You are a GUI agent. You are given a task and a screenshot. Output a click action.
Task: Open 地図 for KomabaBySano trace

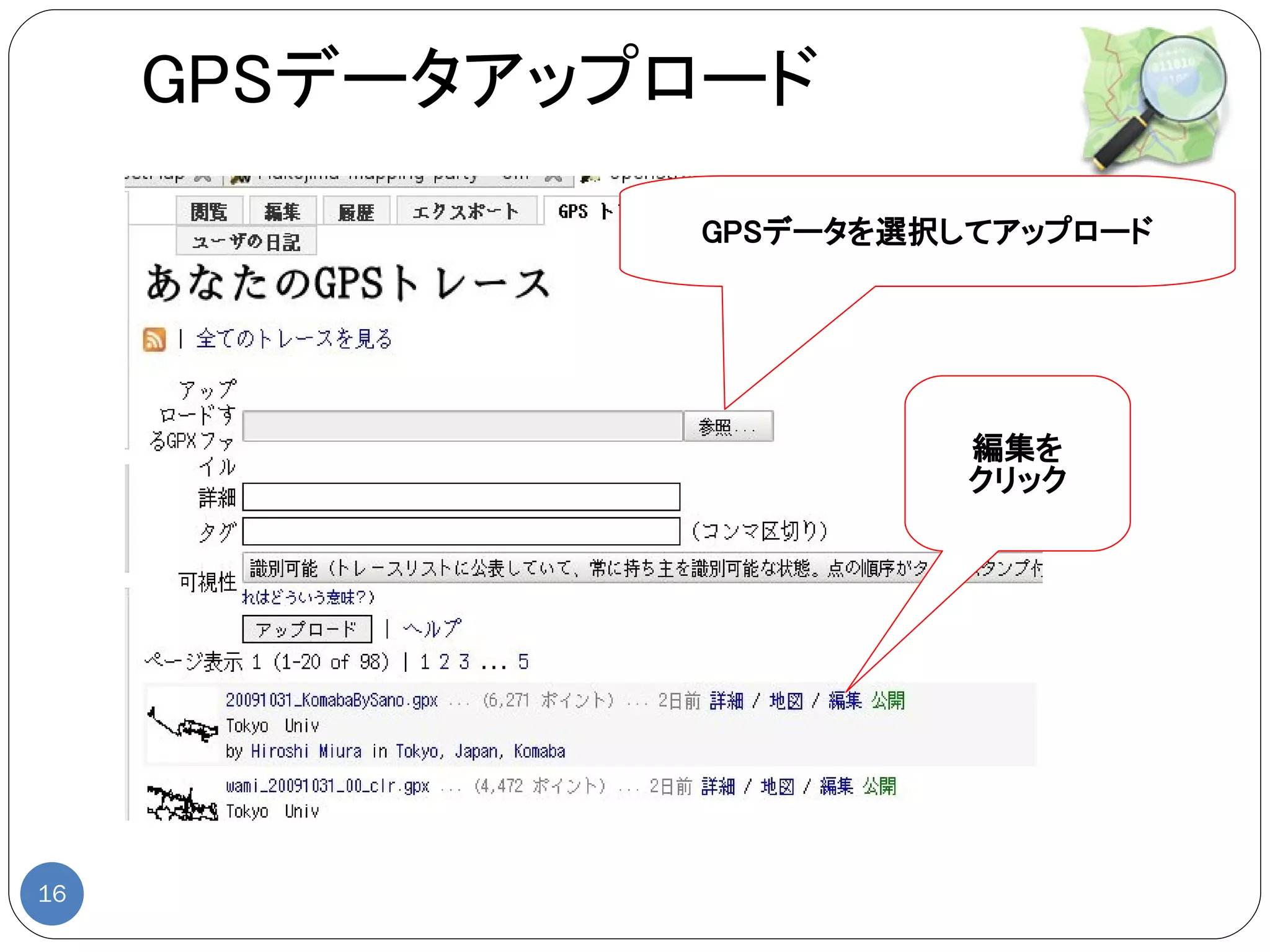click(786, 701)
